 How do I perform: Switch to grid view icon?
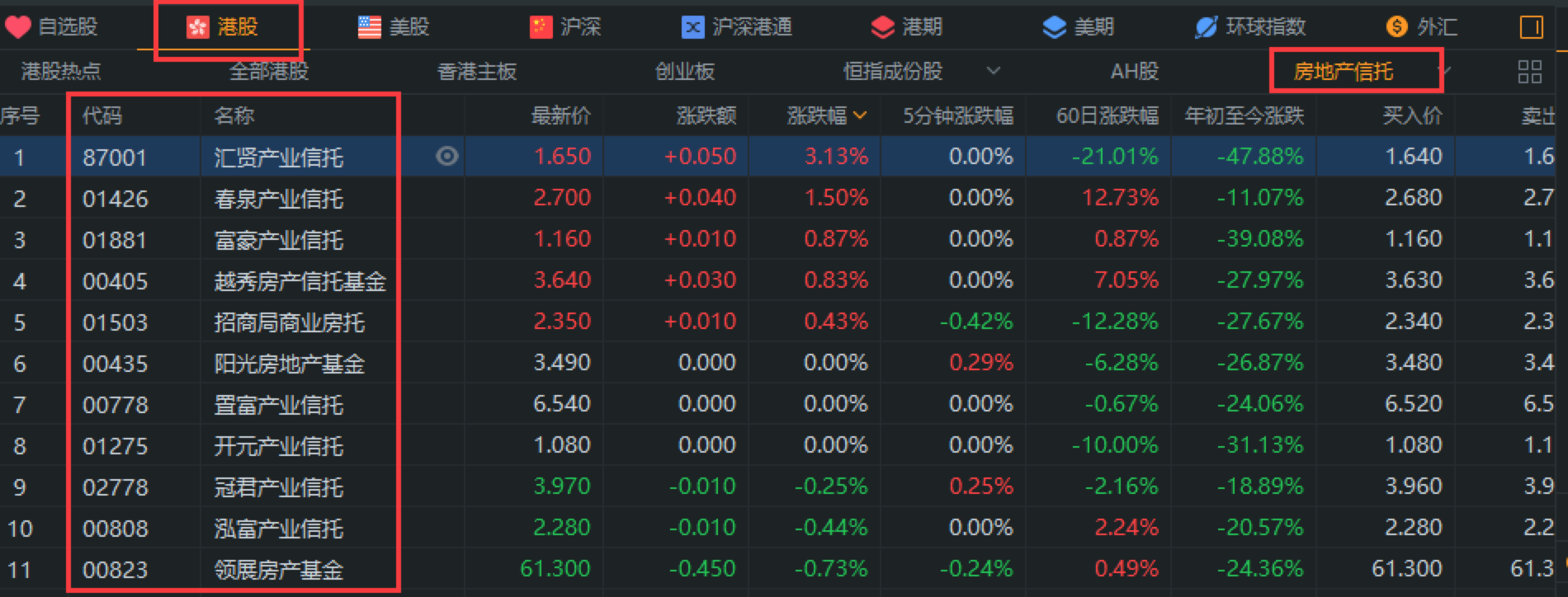[x=1529, y=72]
